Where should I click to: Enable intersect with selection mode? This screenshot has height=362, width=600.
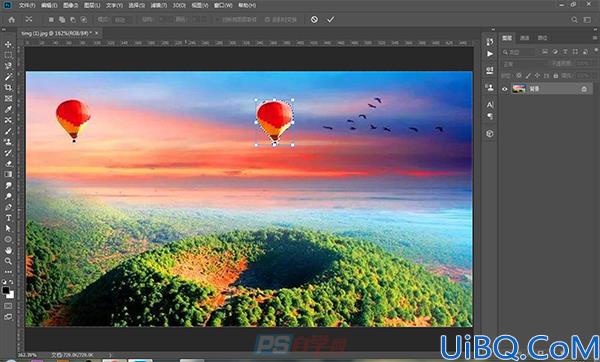point(83,20)
